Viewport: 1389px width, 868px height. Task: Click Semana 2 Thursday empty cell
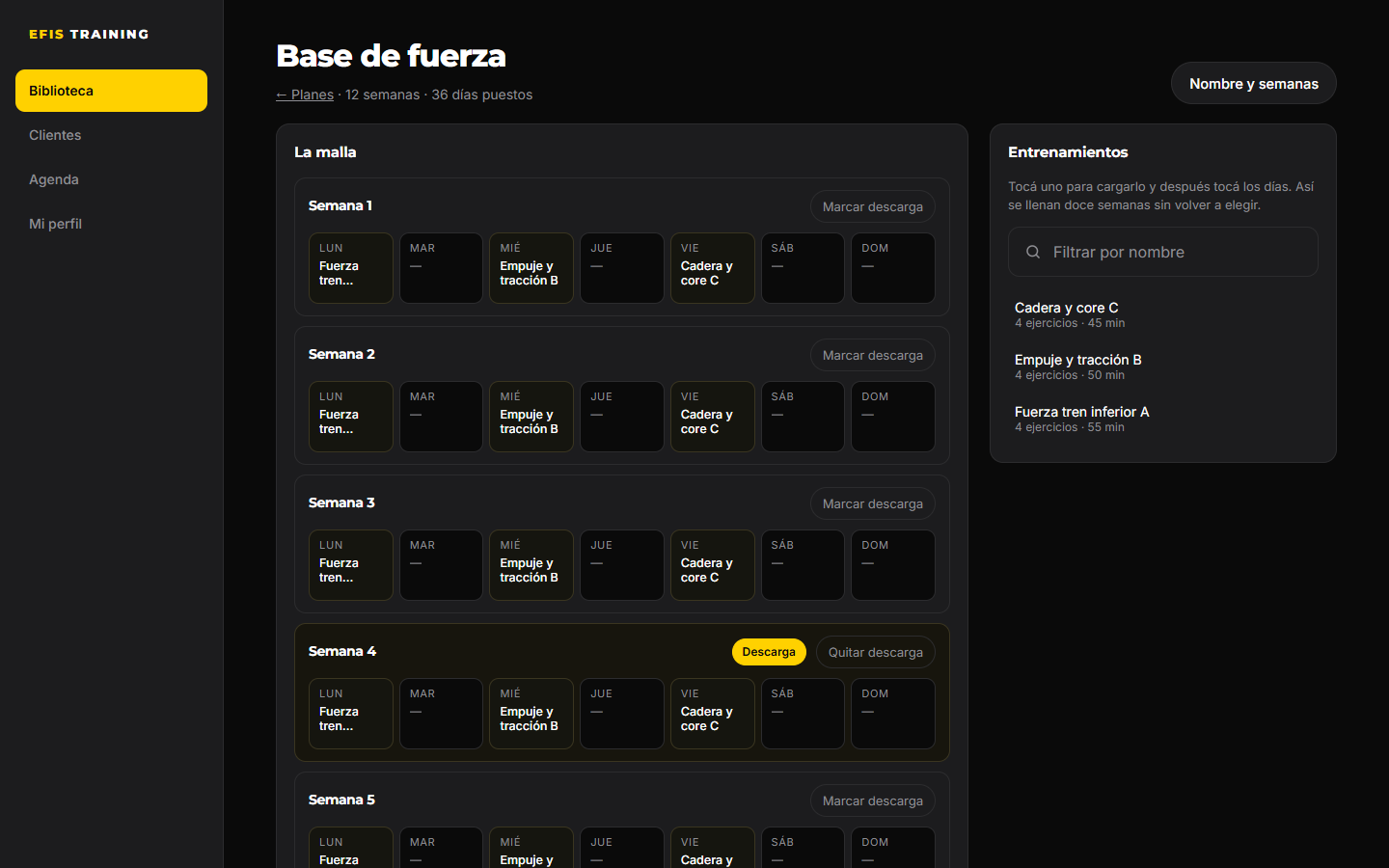coord(622,417)
